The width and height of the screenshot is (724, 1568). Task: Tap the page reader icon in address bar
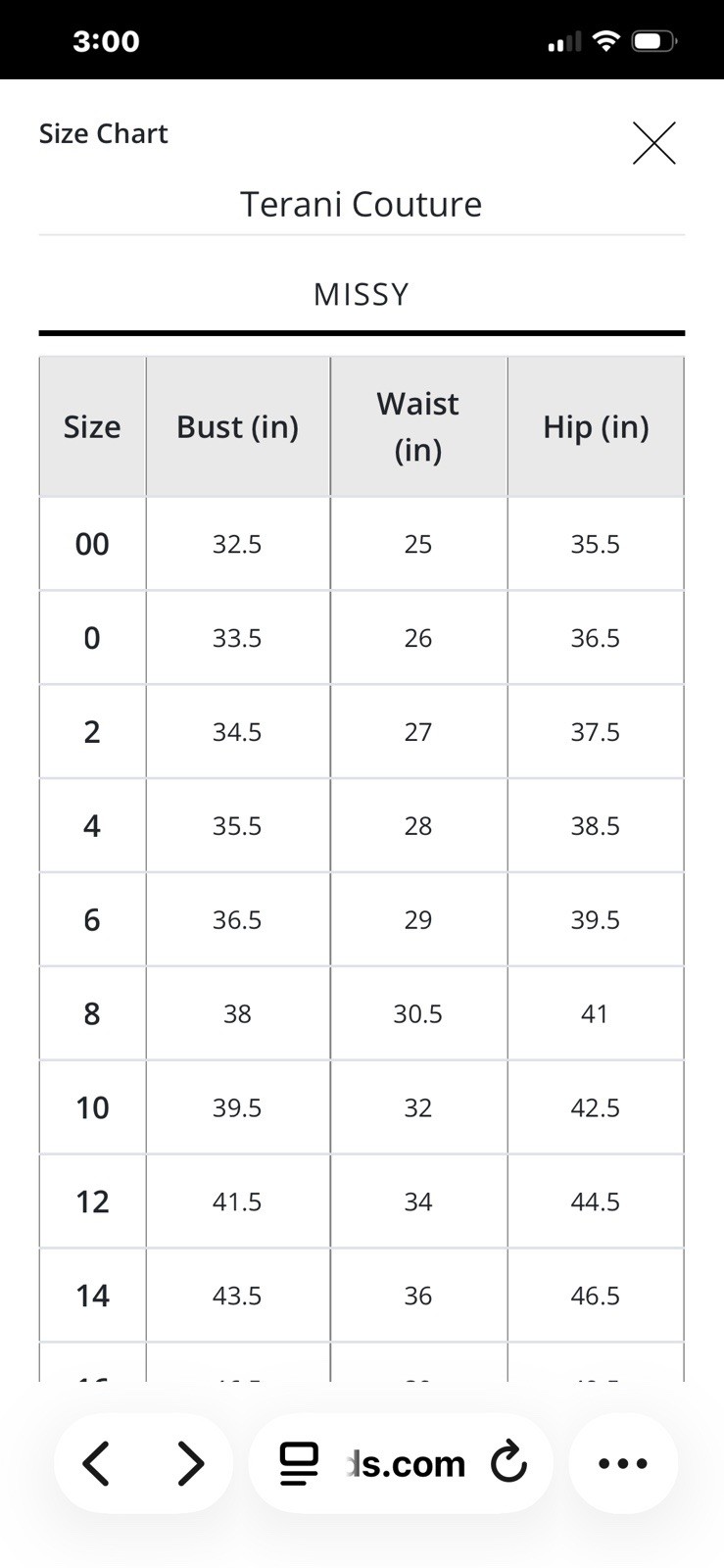(299, 1464)
